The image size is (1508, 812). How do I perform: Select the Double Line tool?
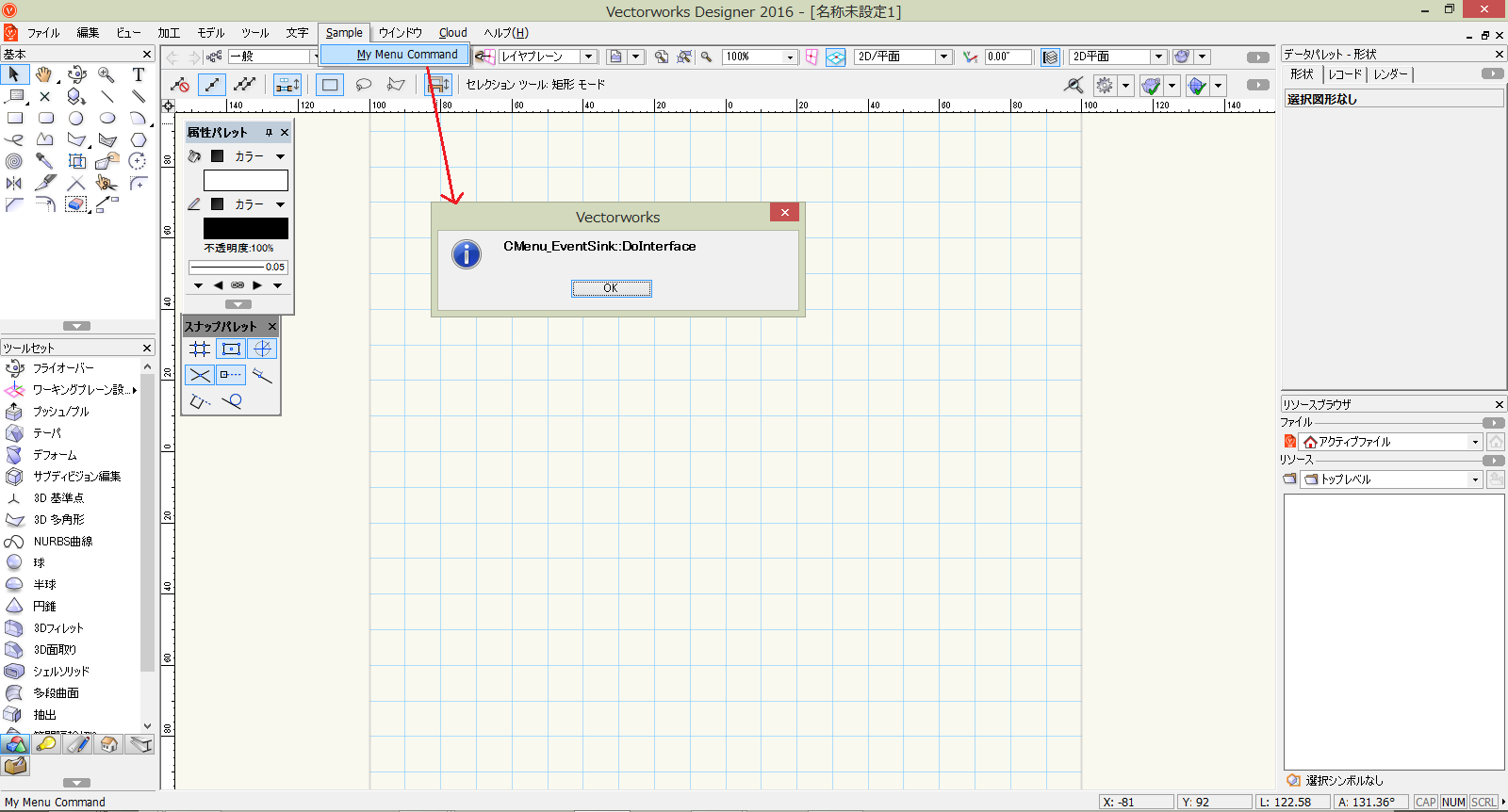(x=139, y=96)
